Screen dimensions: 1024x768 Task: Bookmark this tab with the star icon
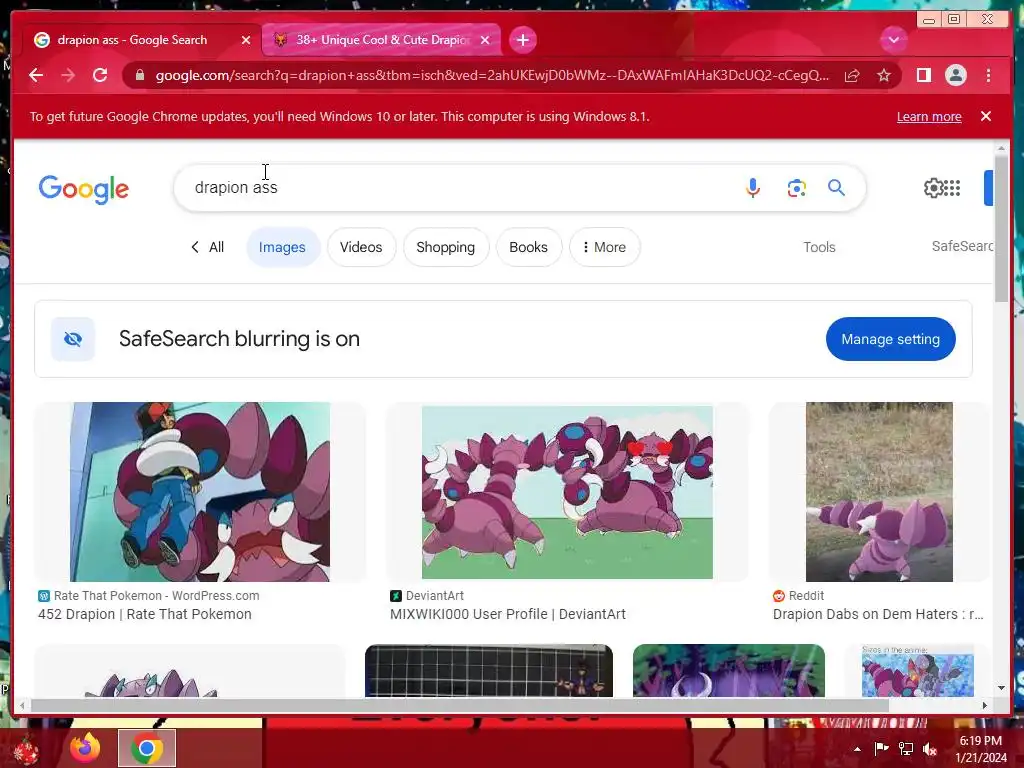884,76
